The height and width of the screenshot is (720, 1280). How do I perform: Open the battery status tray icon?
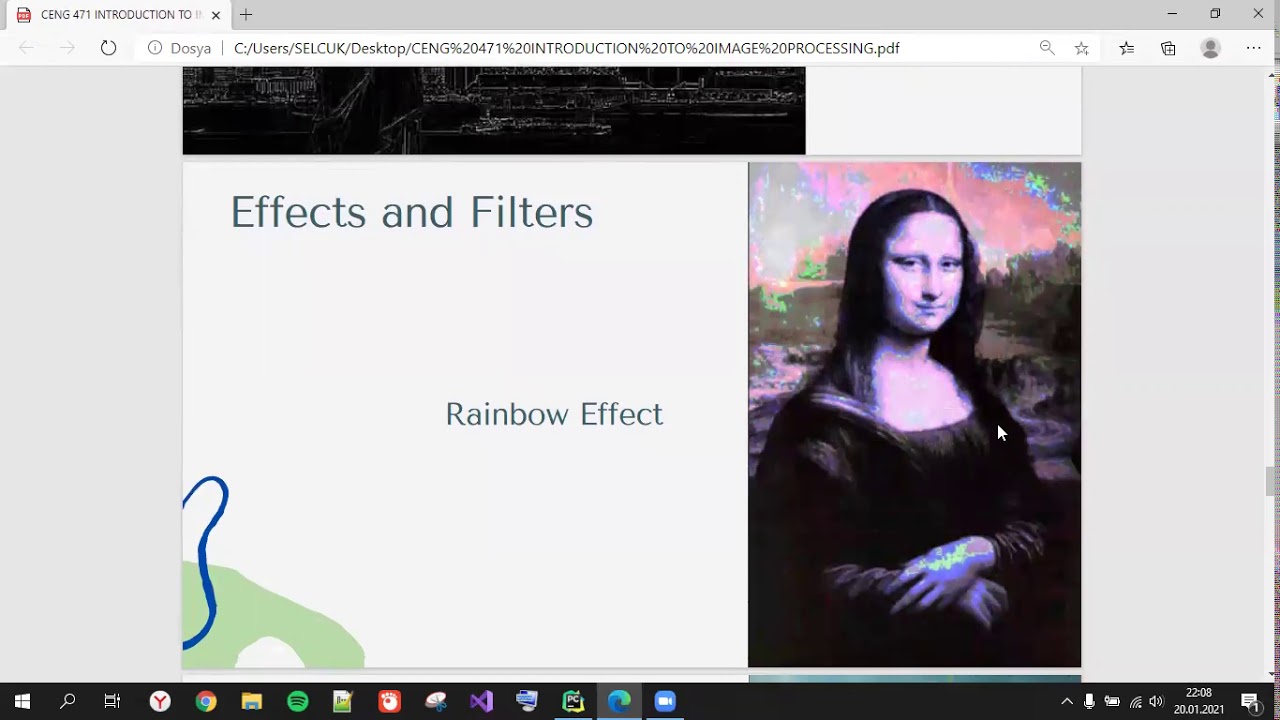[1112, 702]
